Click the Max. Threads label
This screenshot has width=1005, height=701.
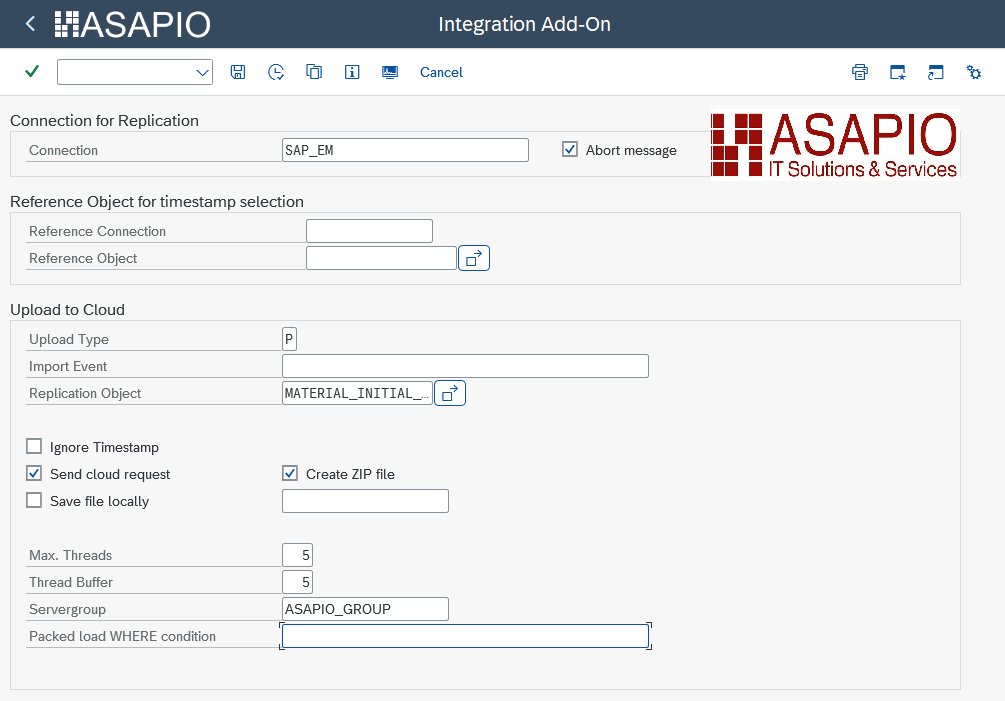coord(71,555)
